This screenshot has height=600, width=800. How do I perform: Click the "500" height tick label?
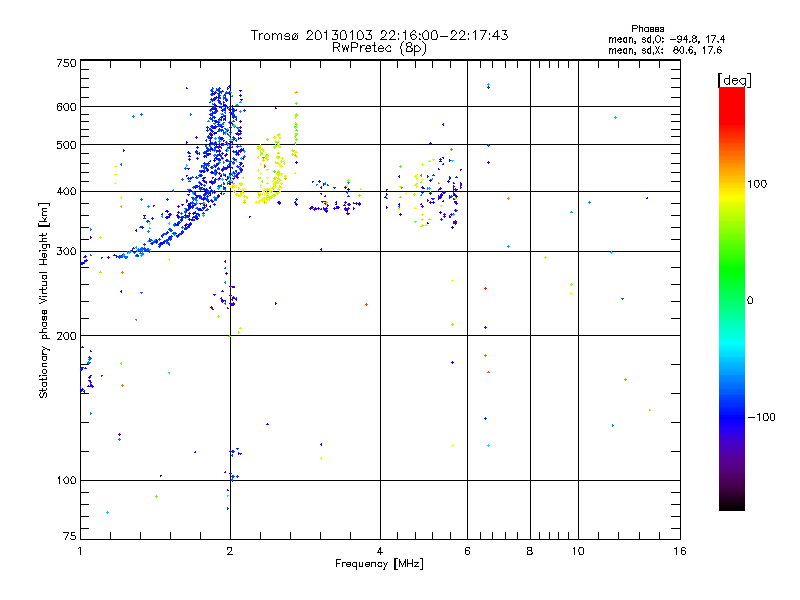pos(66,145)
